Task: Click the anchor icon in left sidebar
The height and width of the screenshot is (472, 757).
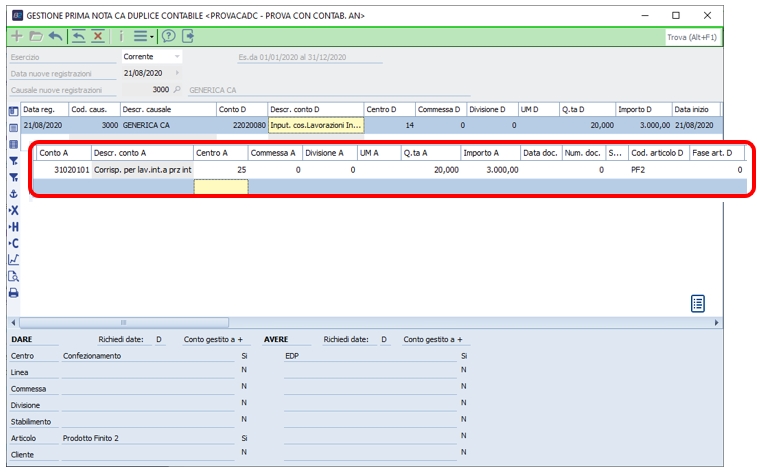Action: point(13,193)
